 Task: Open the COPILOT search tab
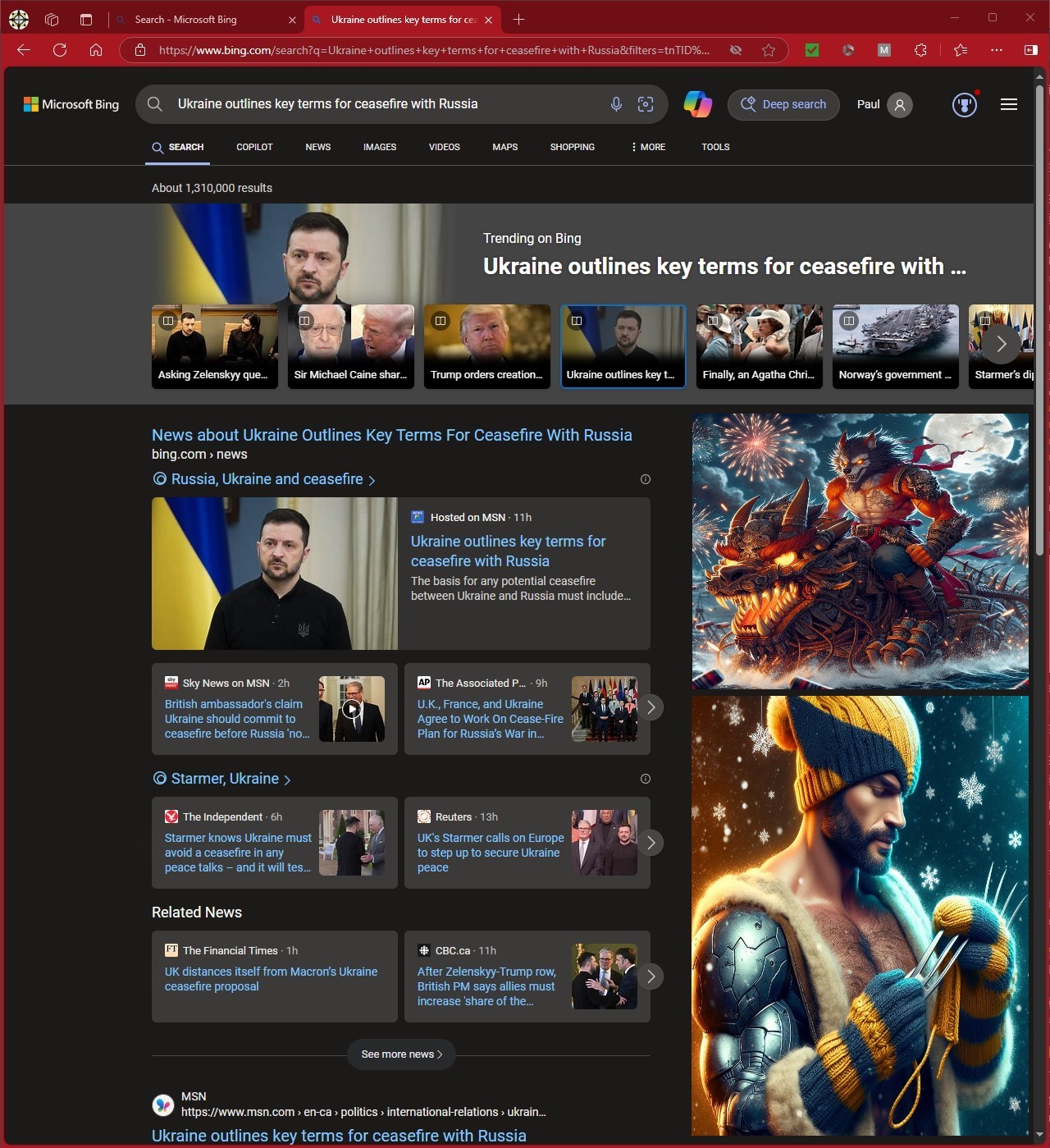pyautogui.click(x=254, y=147)
